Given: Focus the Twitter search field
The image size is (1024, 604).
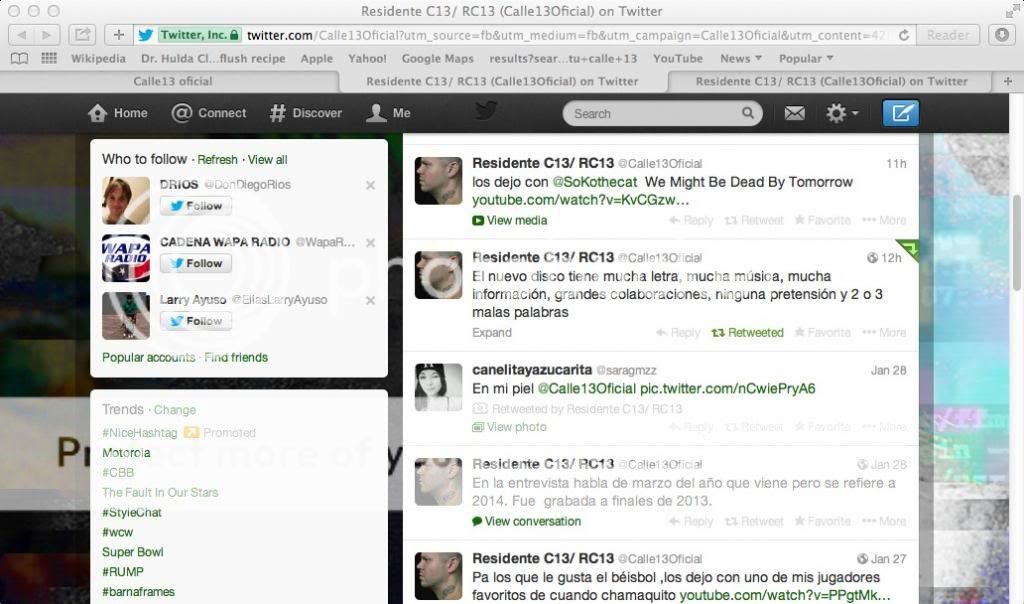Looking at the screenshot, I should (x=662, y=114).
